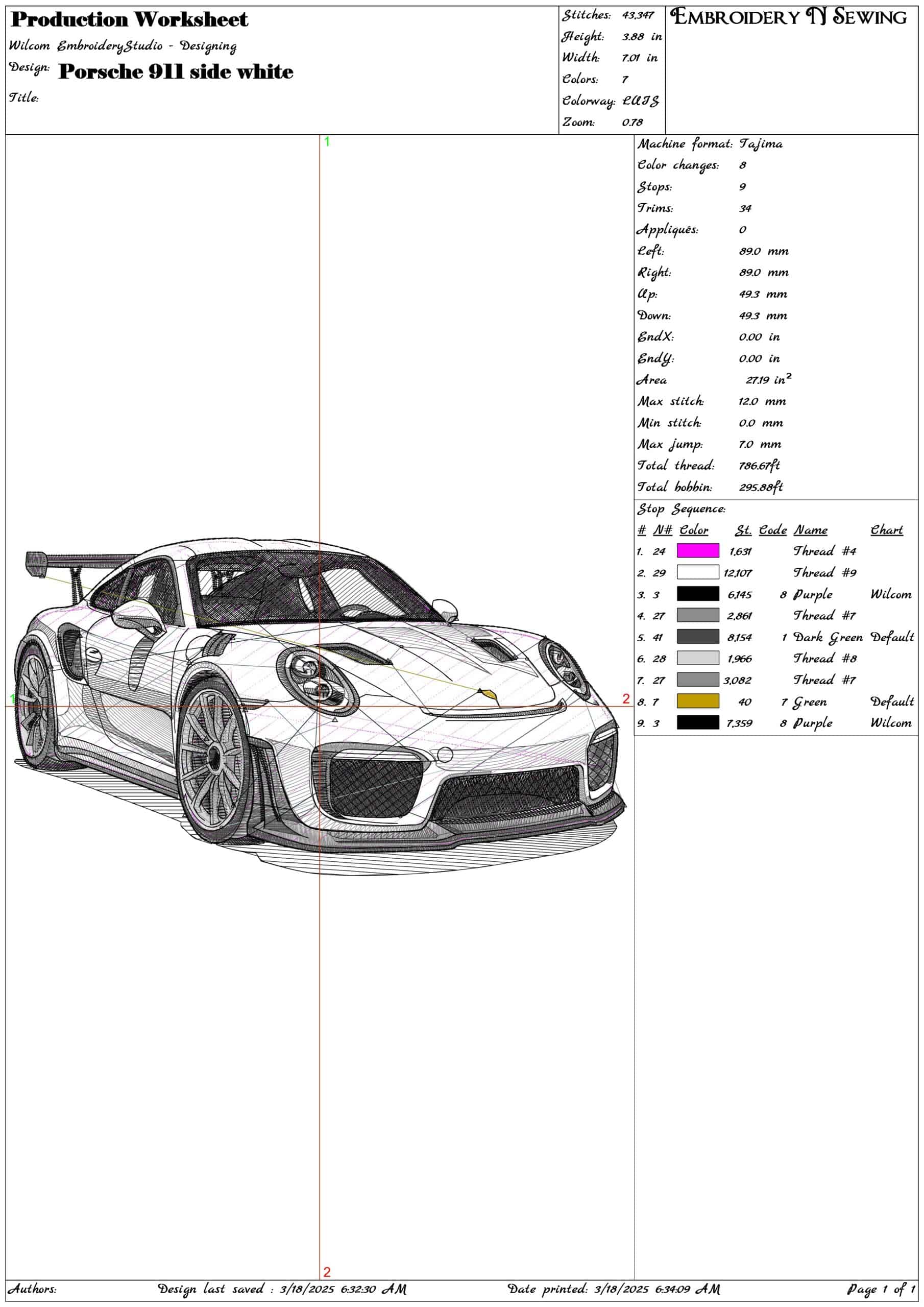
Task: Click the Total bobbin value 295.88ft
Action: coord(761,487)
